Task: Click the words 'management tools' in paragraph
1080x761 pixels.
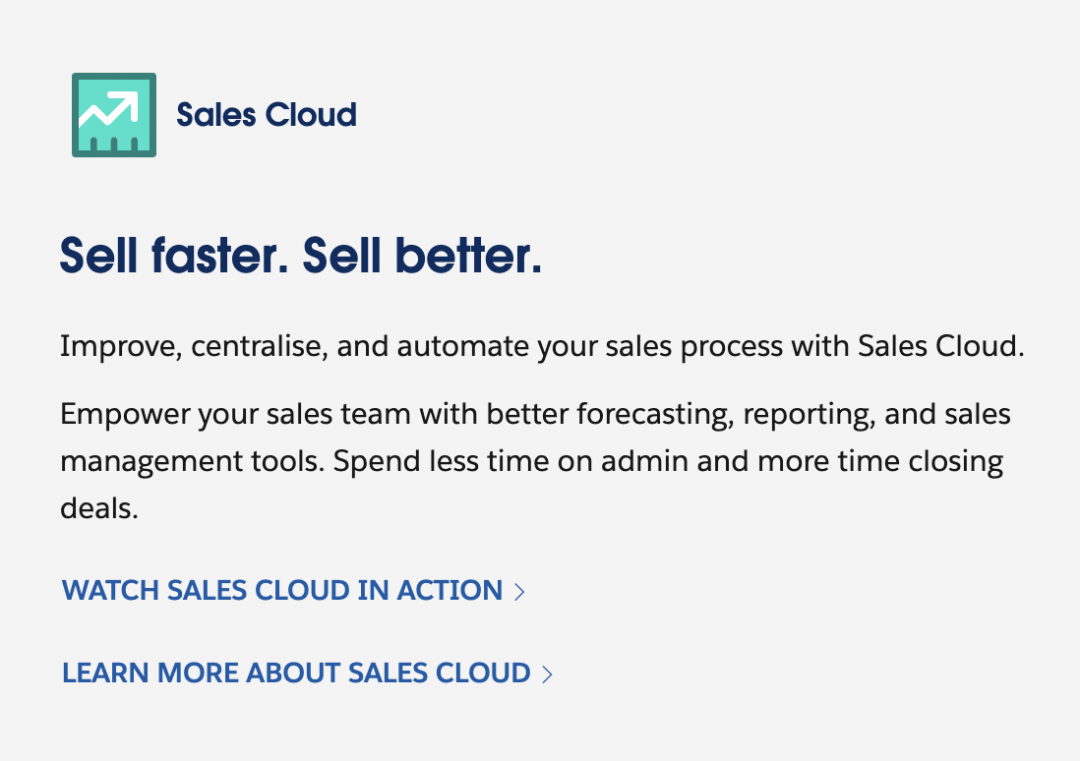Action: [x=192, y=461]
